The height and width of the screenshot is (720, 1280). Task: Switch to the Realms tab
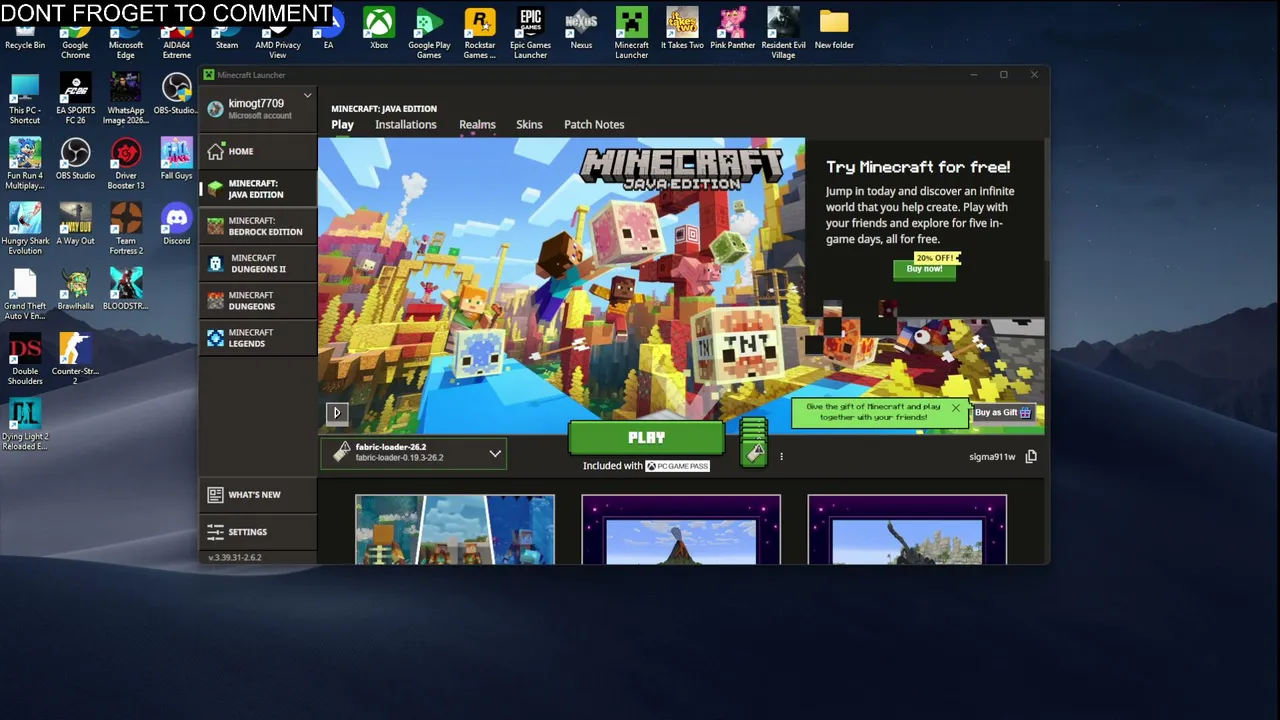477,125
